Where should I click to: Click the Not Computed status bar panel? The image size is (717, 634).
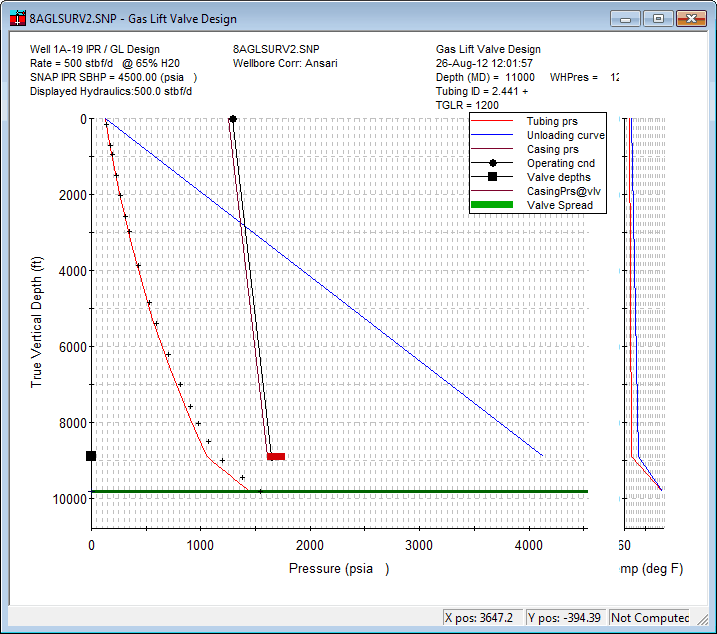coord(650,618)
